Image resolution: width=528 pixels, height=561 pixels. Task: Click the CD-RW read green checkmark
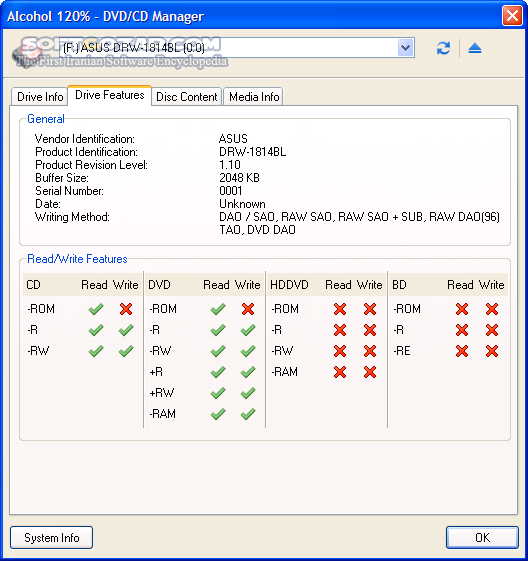click(96, 351)
